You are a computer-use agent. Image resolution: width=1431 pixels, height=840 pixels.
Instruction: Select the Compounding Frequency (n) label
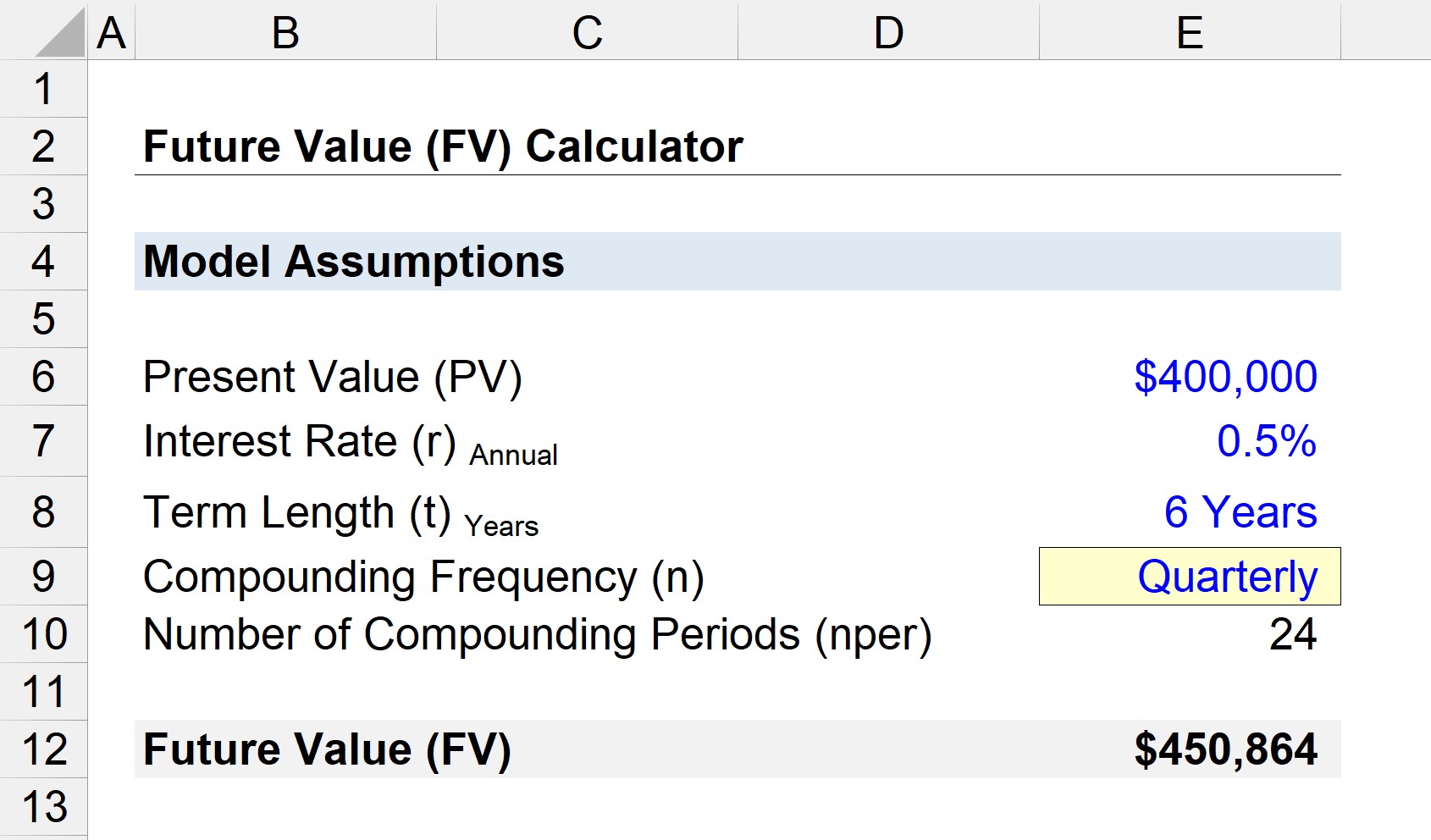[x=423, y=577]
